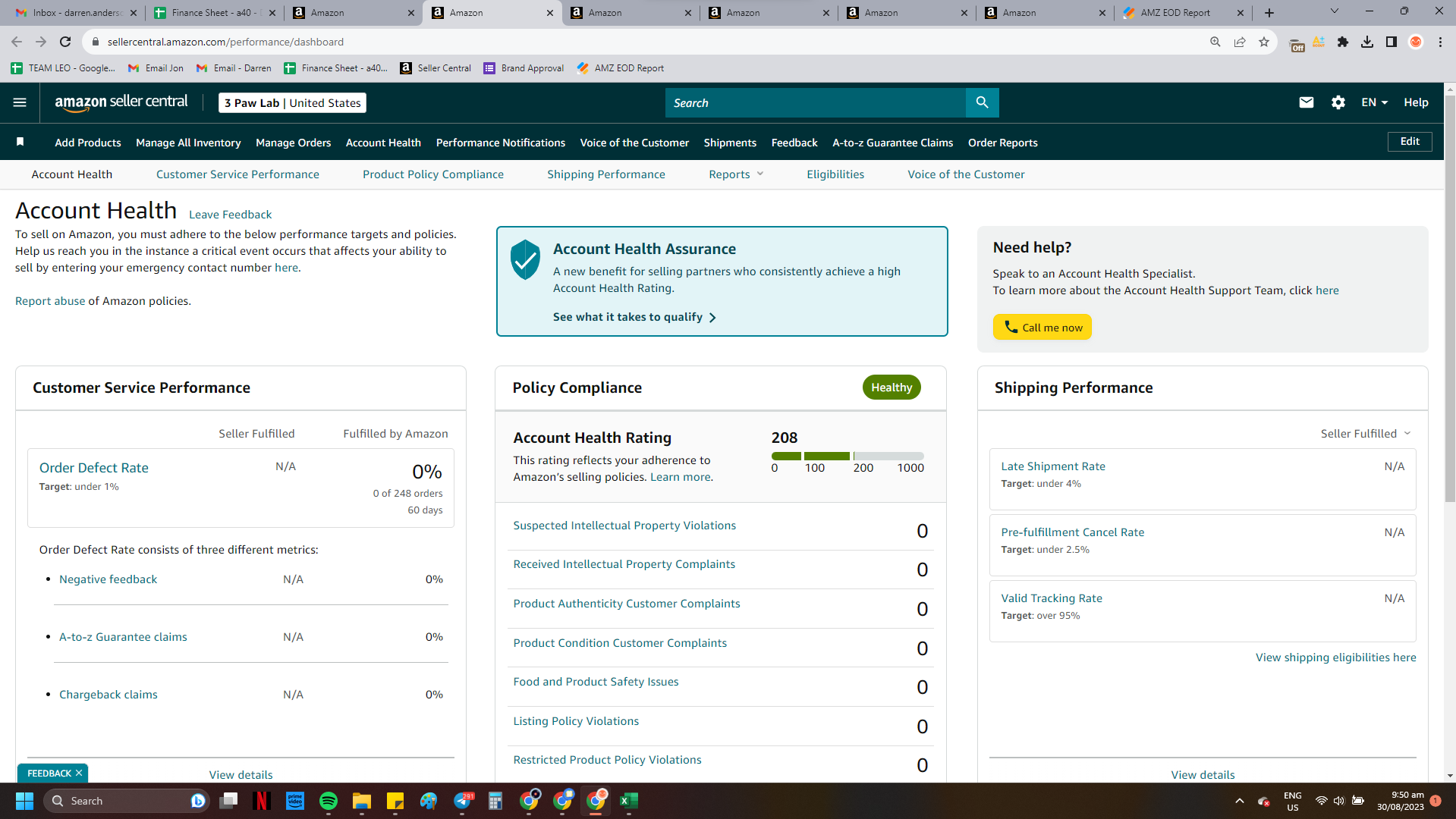Open the Brand Approval bookmark
This screenshot has width=1456, height=819.
pyautogui.click(x=524, y=68)
